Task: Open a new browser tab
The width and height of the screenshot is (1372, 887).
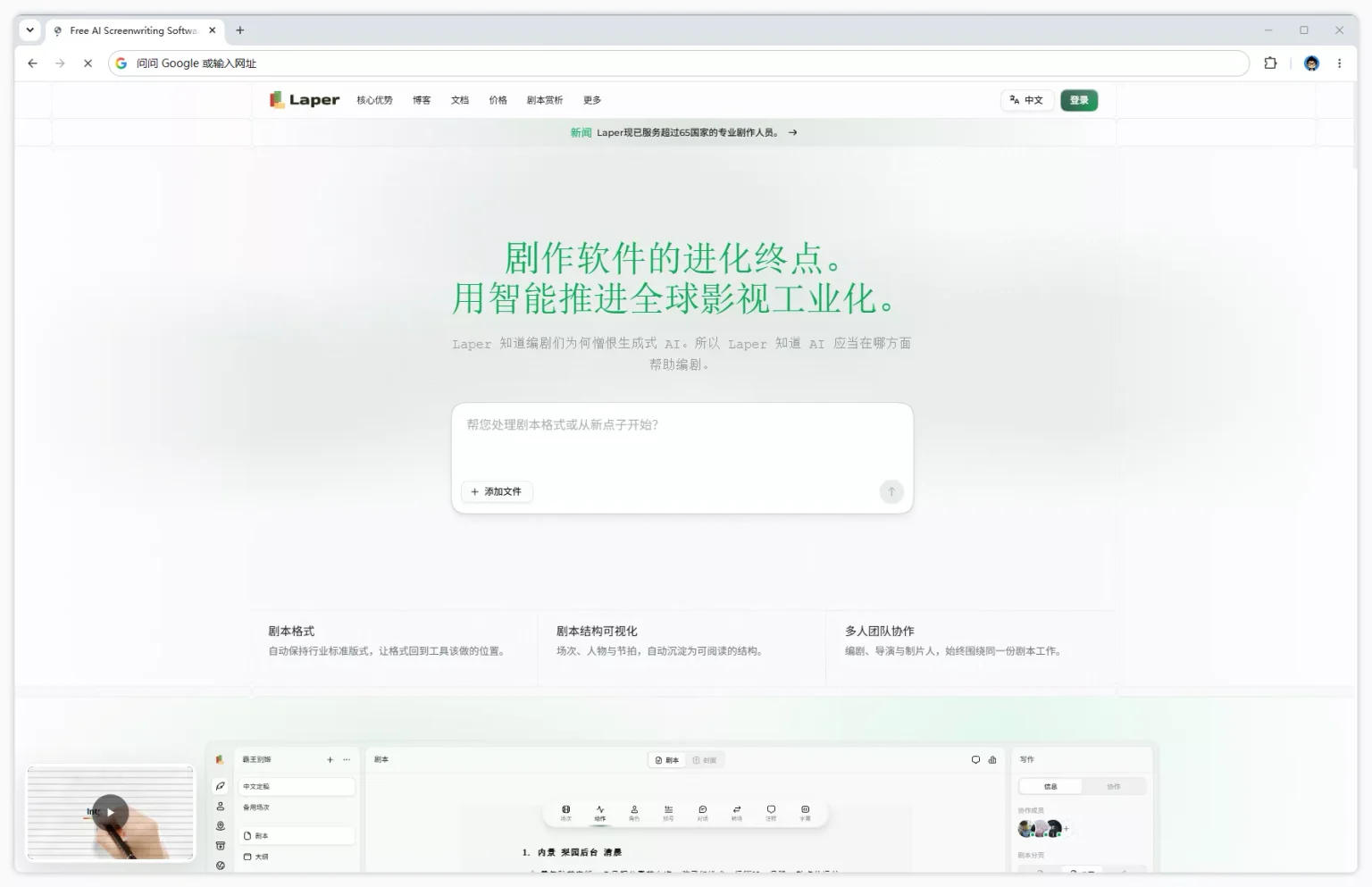Action: tap(239, 30)
